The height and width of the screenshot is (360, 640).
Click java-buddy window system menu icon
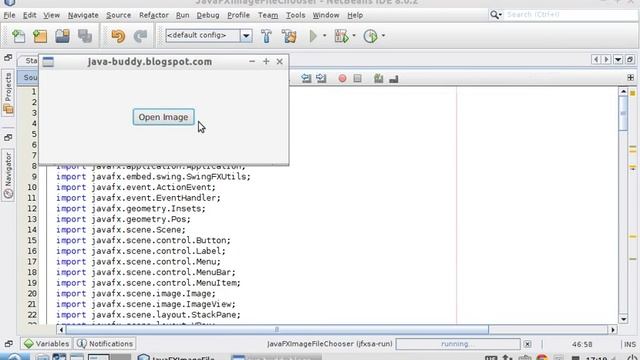pos(48,62)
